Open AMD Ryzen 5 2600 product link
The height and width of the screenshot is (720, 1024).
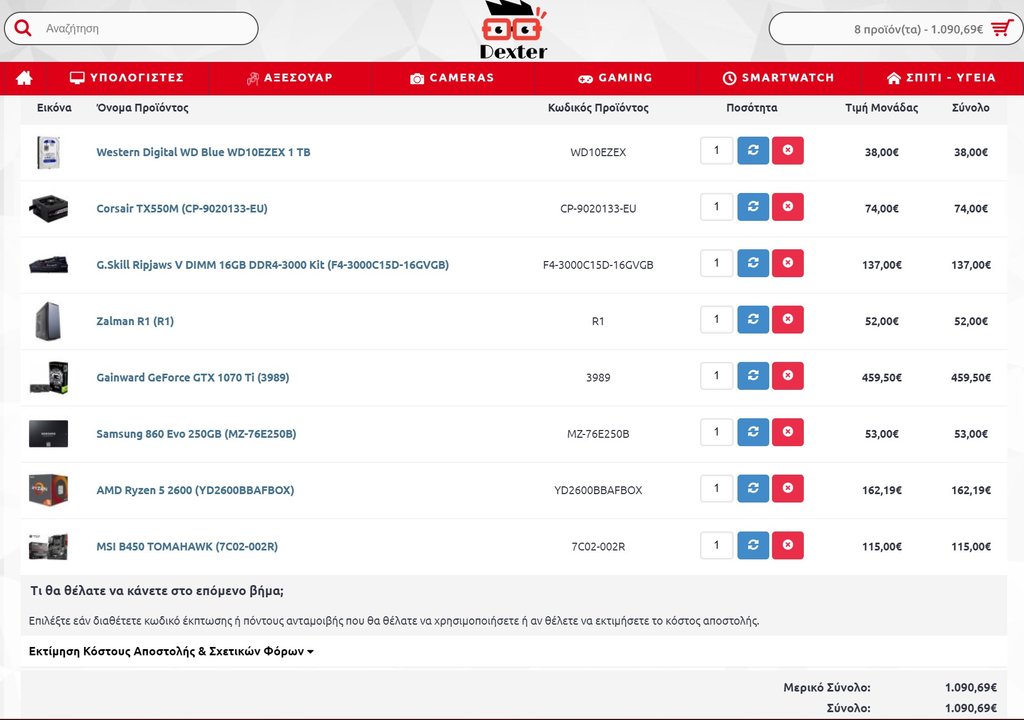coord(195,490)
